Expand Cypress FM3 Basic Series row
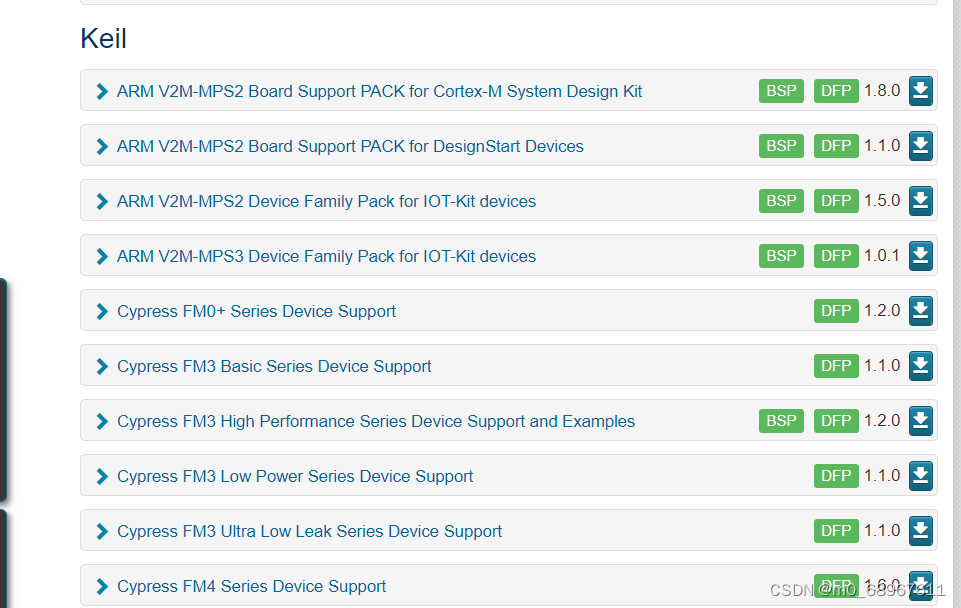Image resolution: width=961 pixels, height=608 pixels. point(102,367)
